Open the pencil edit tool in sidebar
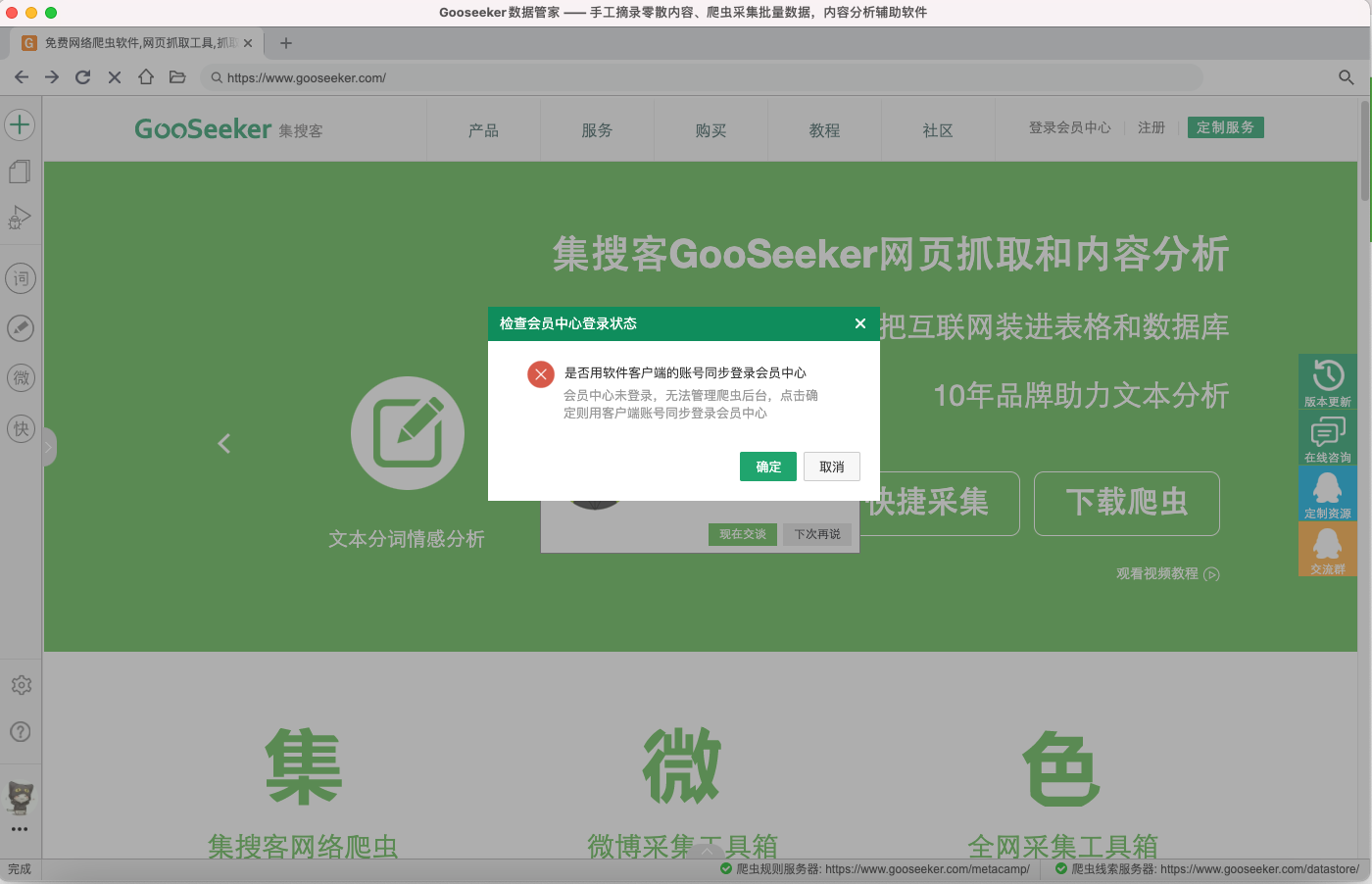 coord(21,328)
